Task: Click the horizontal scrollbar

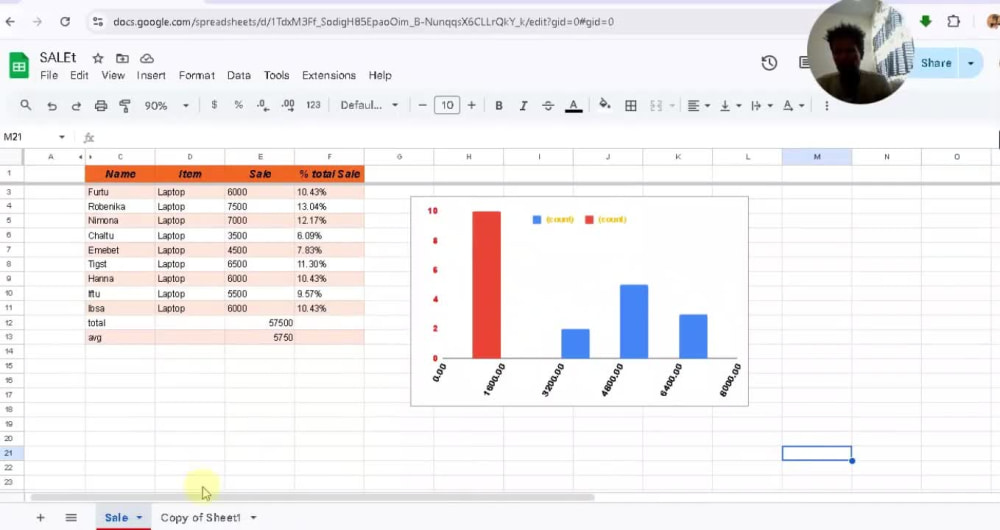Action: [x=312, y=497]
